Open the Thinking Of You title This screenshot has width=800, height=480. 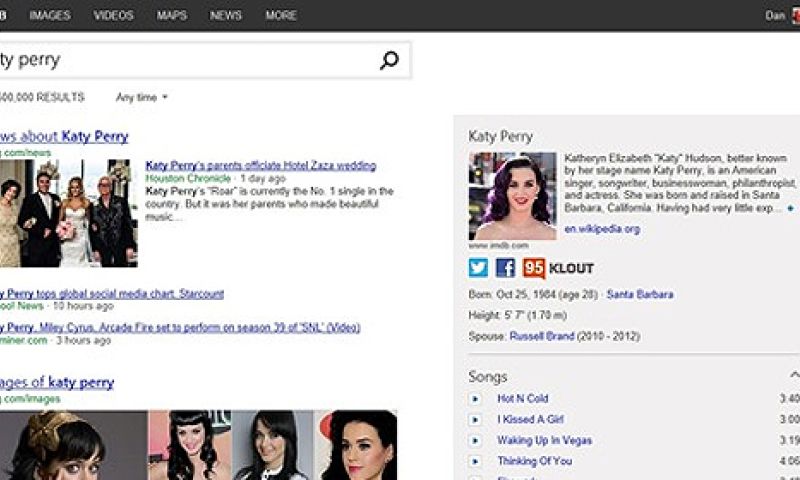[x=534, y=461]
